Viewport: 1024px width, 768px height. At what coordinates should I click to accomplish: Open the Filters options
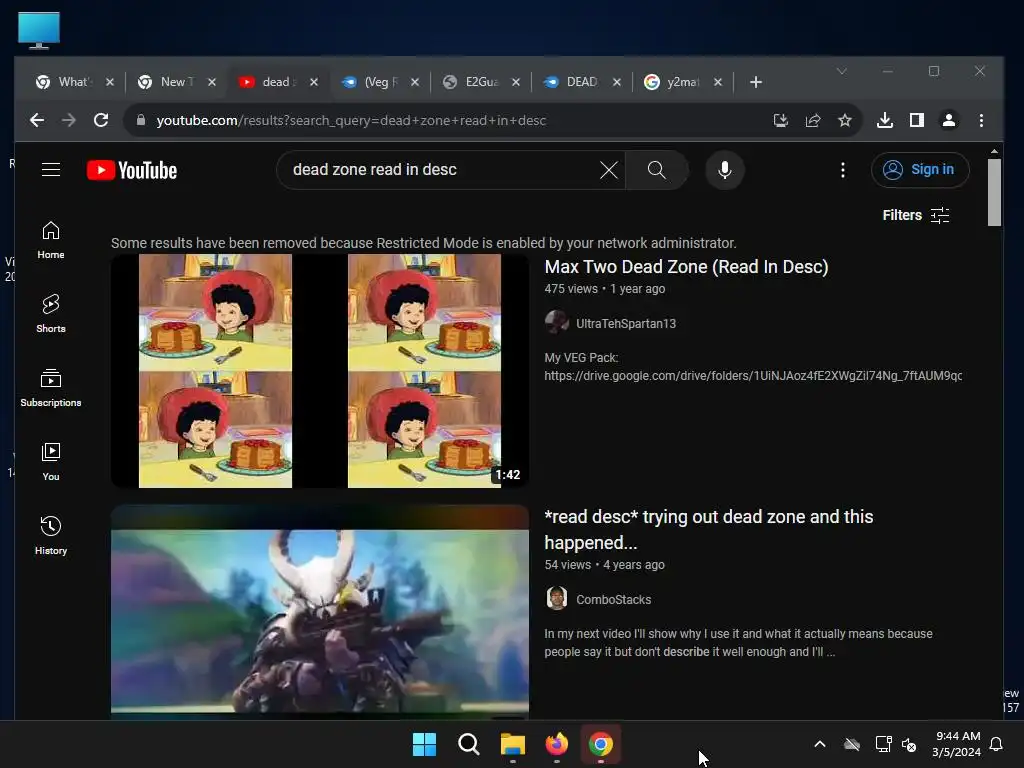click(x=916, y=215)
